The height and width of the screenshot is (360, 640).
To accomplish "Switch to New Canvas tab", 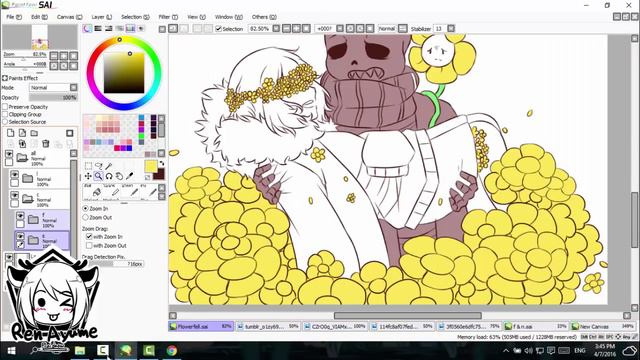I will 603,327.
